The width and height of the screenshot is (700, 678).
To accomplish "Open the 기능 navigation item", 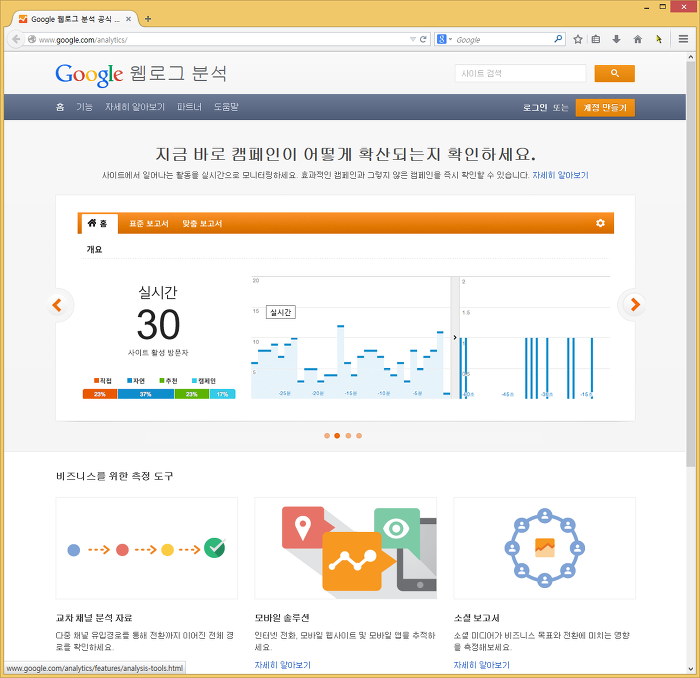I will coord(84,107).
